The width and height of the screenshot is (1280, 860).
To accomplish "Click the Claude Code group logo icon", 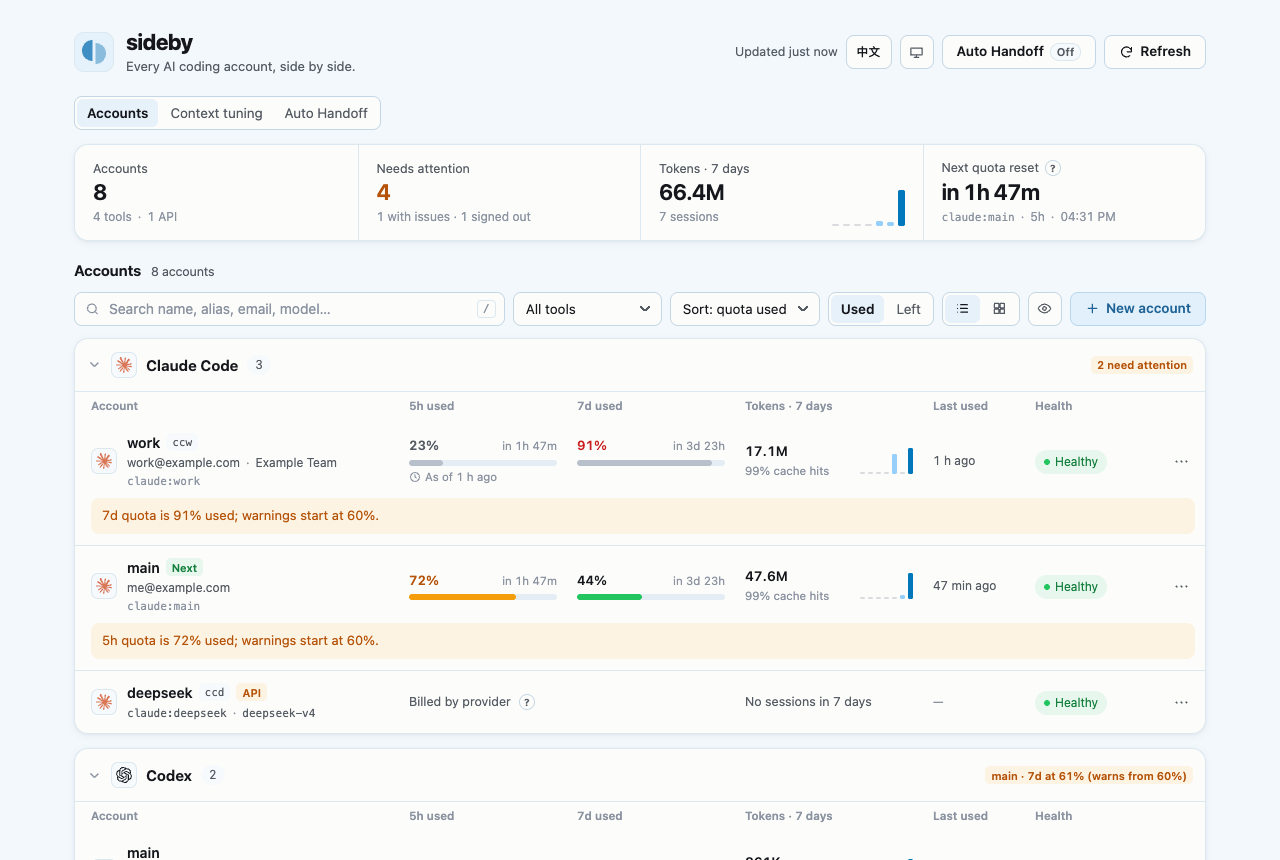I will [124, 365].
